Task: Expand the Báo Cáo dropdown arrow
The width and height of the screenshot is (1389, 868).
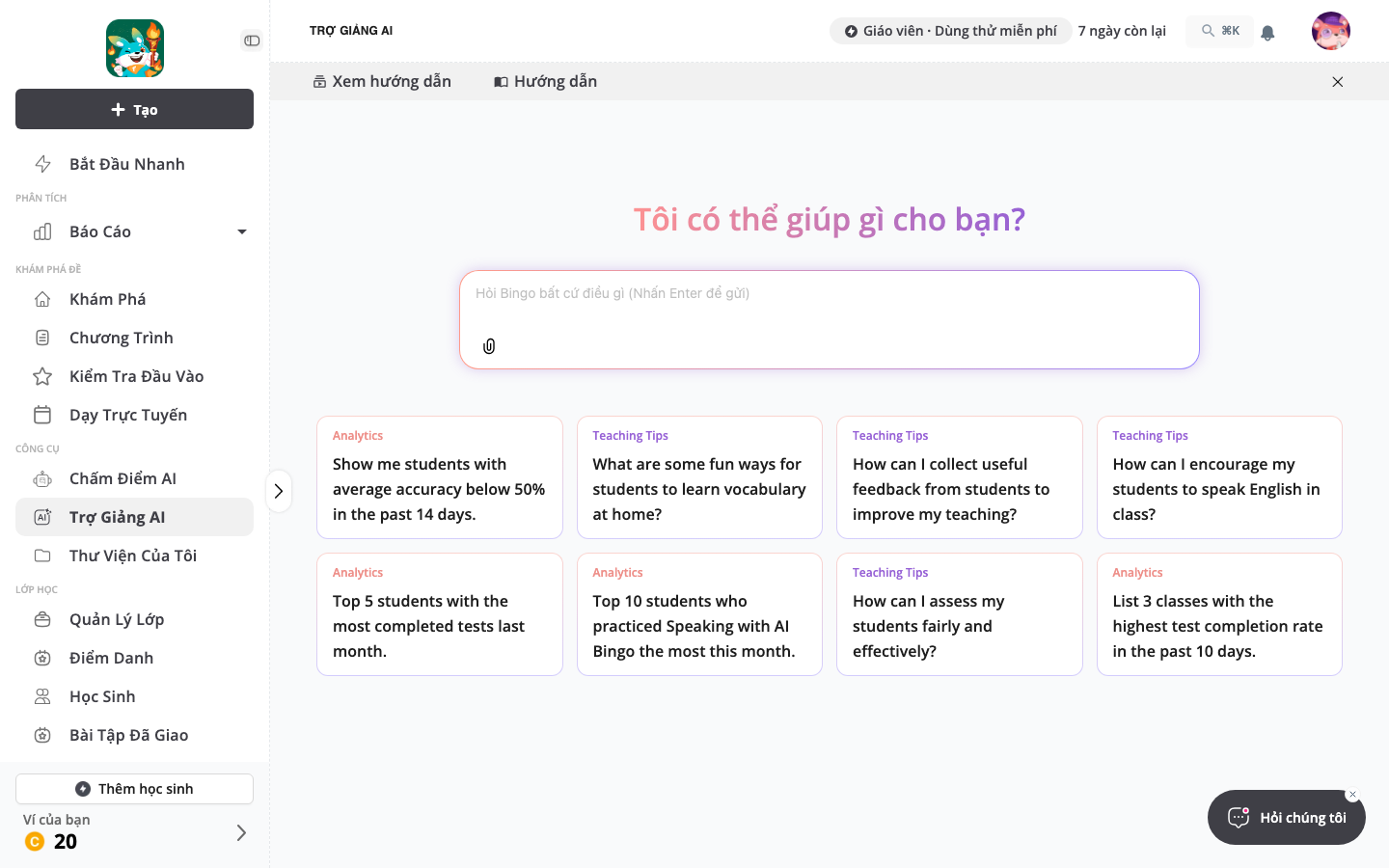Action: [x=242, y=231]
